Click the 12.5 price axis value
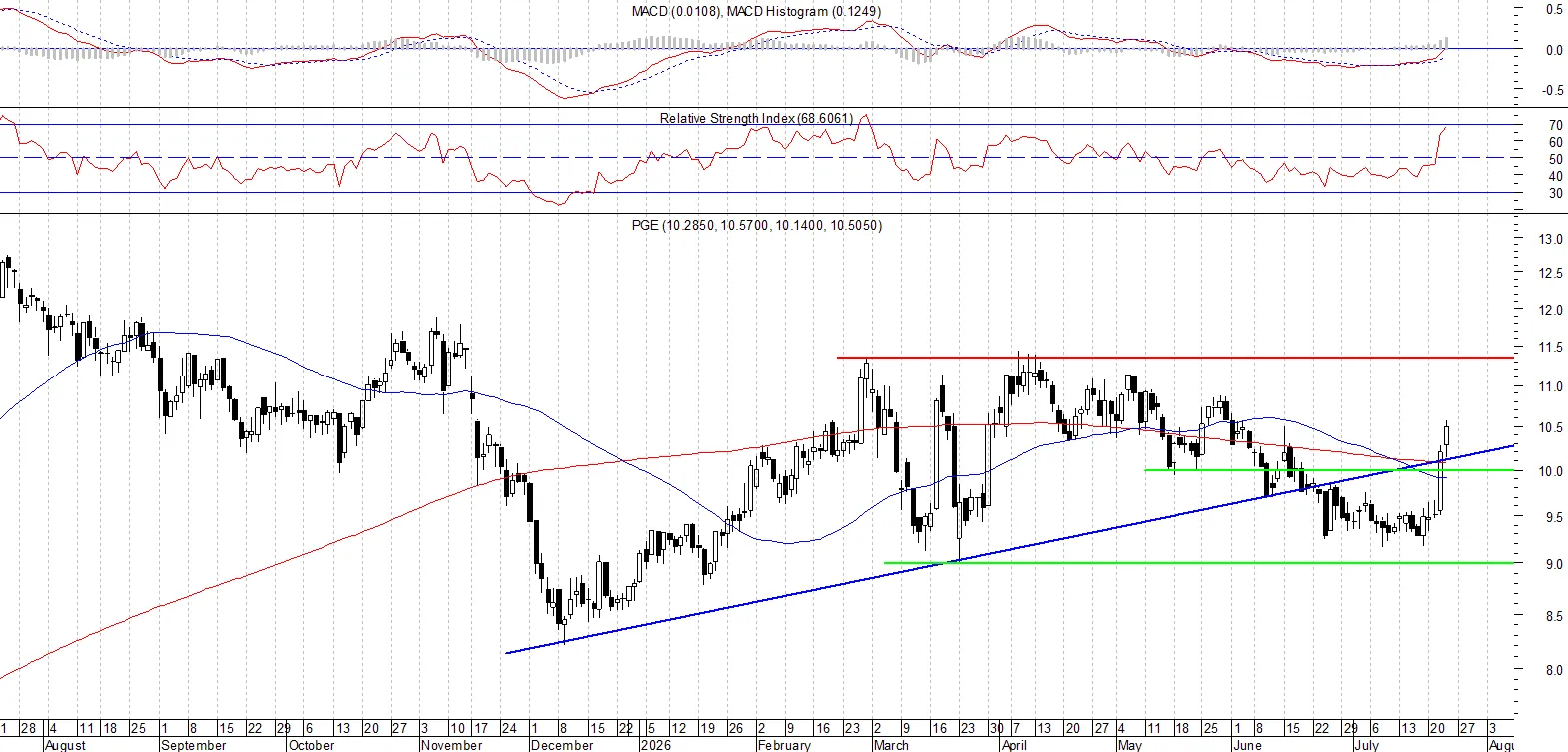 pyautogui.click(x=1550, y=274)
